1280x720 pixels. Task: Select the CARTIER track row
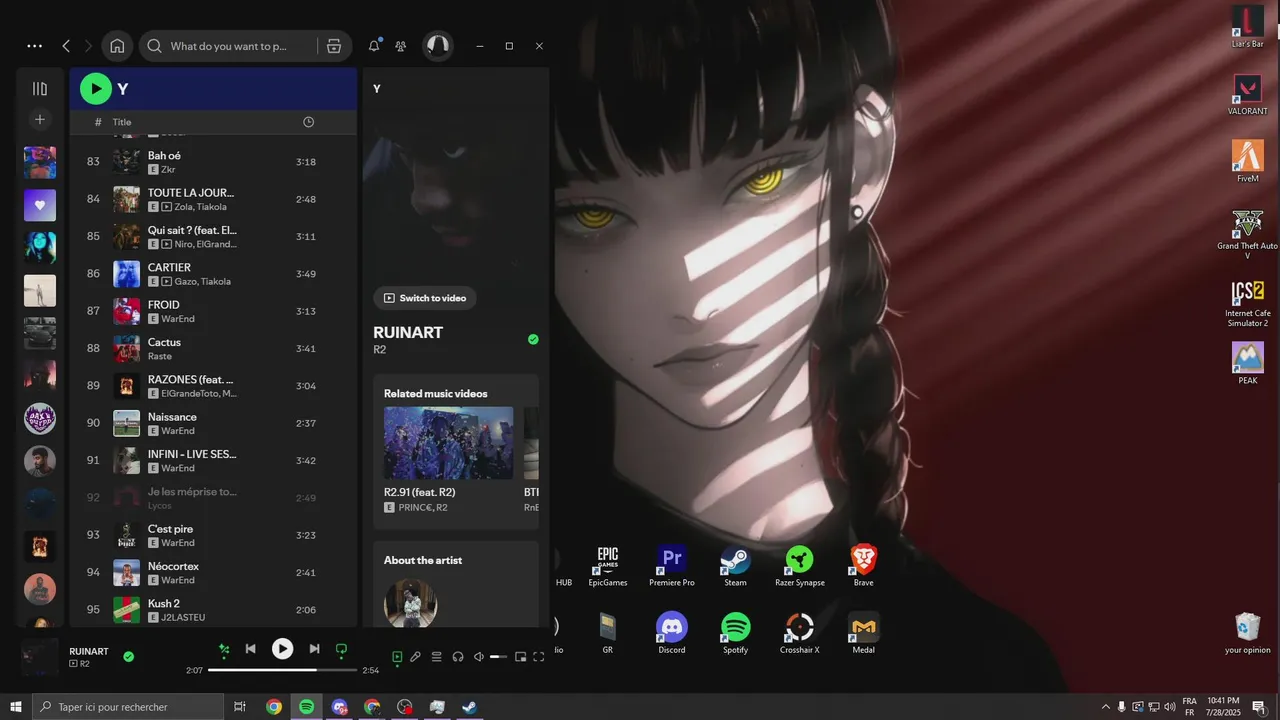coord(213,274)
